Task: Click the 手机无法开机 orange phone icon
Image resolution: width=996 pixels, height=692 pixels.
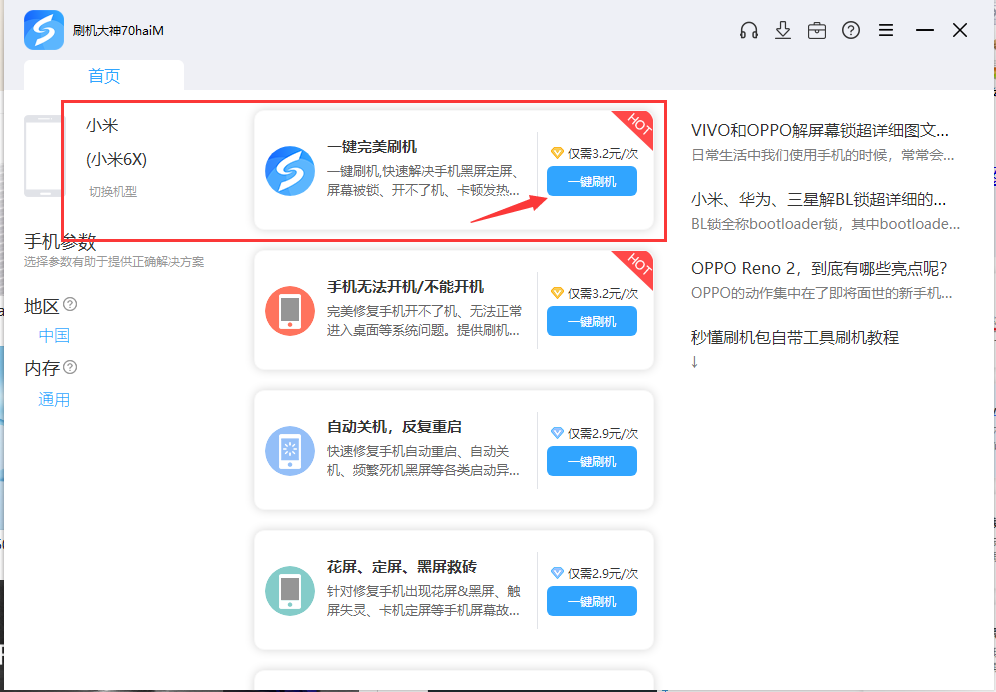Action: (x=290, y=311)
